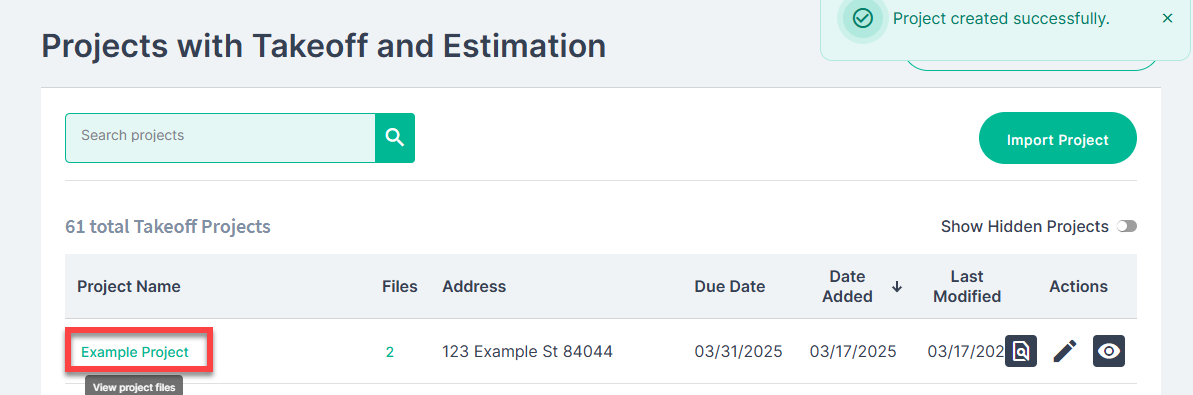Open the view files icon for Example Project

[1021, 351]
